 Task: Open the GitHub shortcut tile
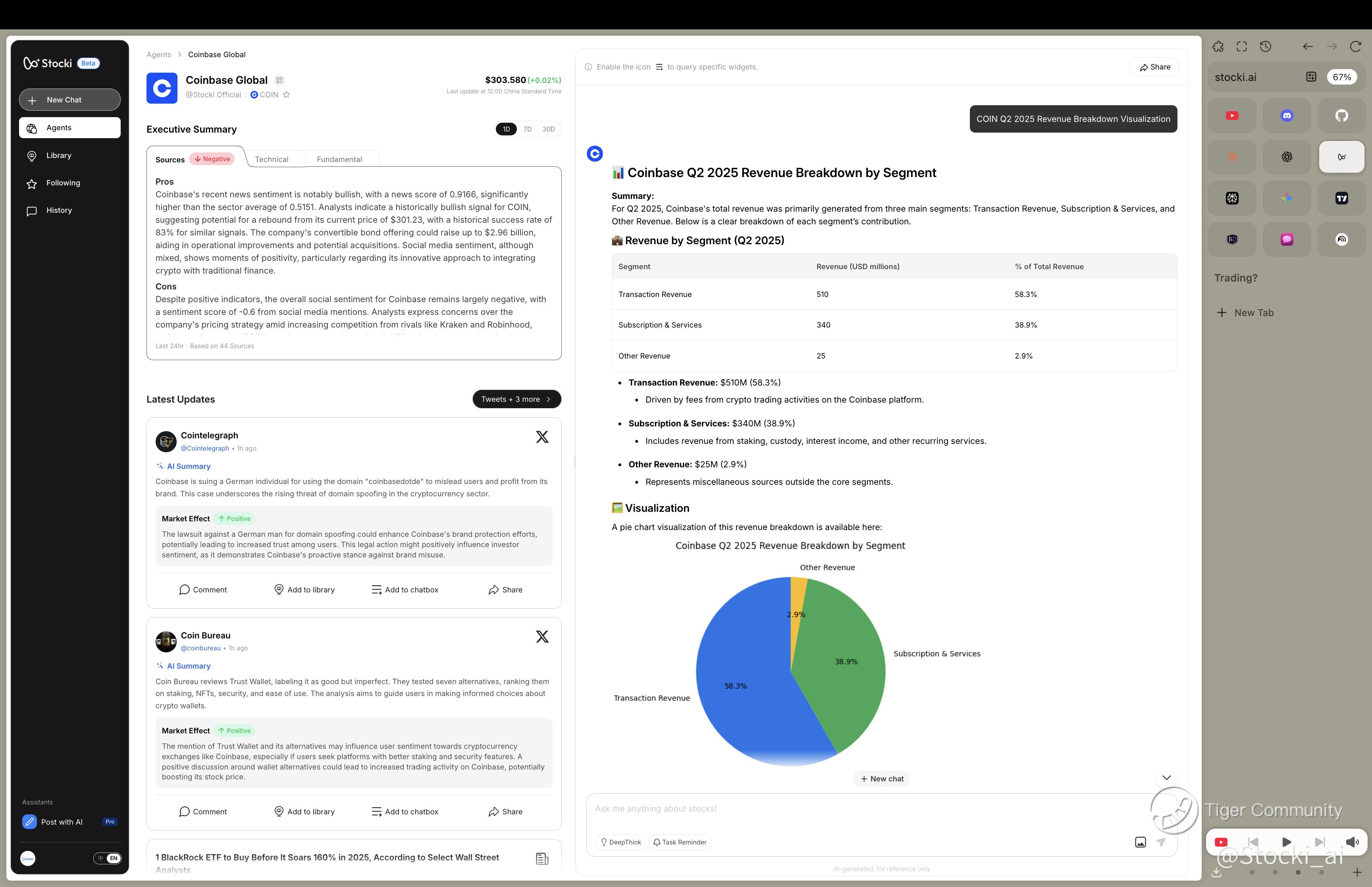tap(1341, 116)
